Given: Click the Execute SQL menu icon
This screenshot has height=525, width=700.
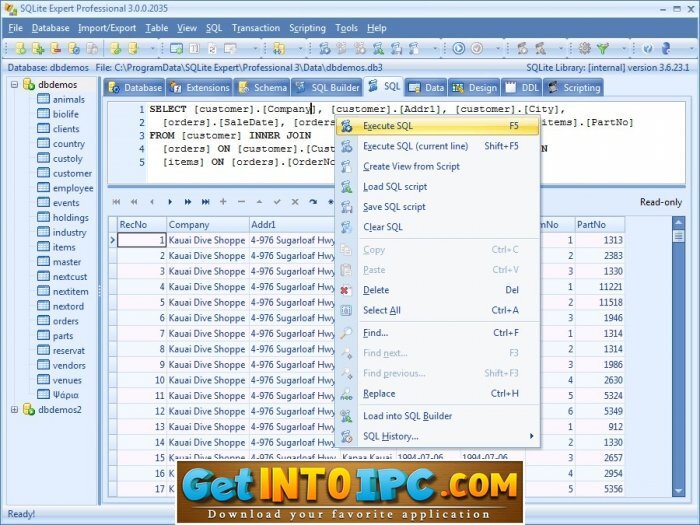Looking at the screenshot, I should [x=346, y=126].
